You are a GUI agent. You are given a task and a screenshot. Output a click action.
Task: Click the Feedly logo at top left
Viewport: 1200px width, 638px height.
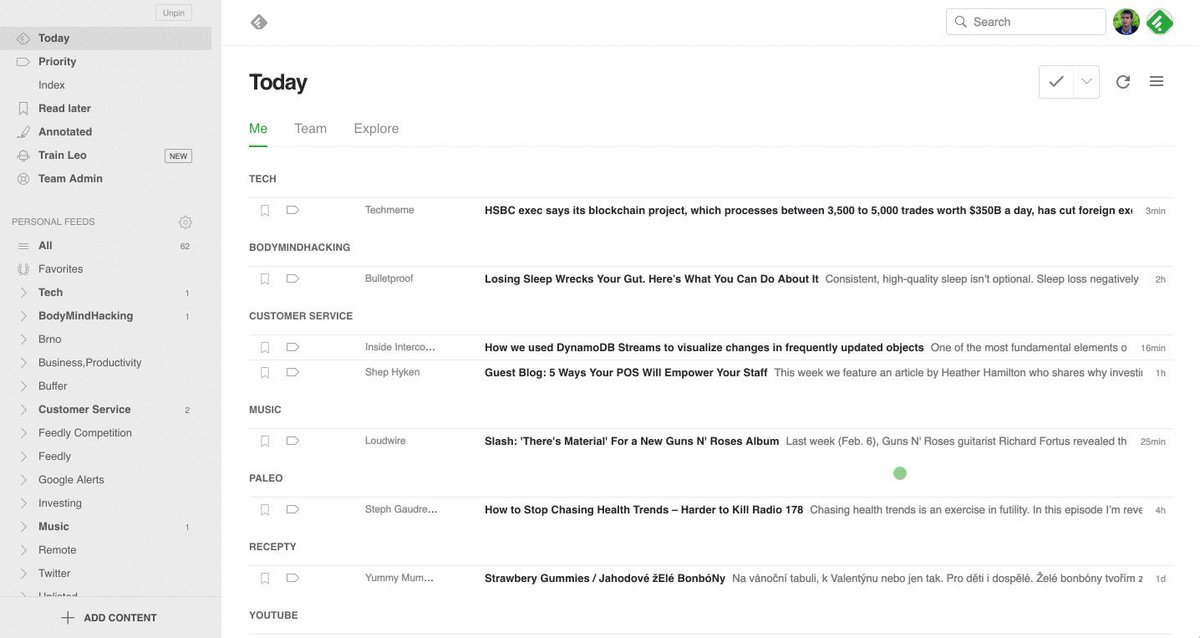(259, 22)
